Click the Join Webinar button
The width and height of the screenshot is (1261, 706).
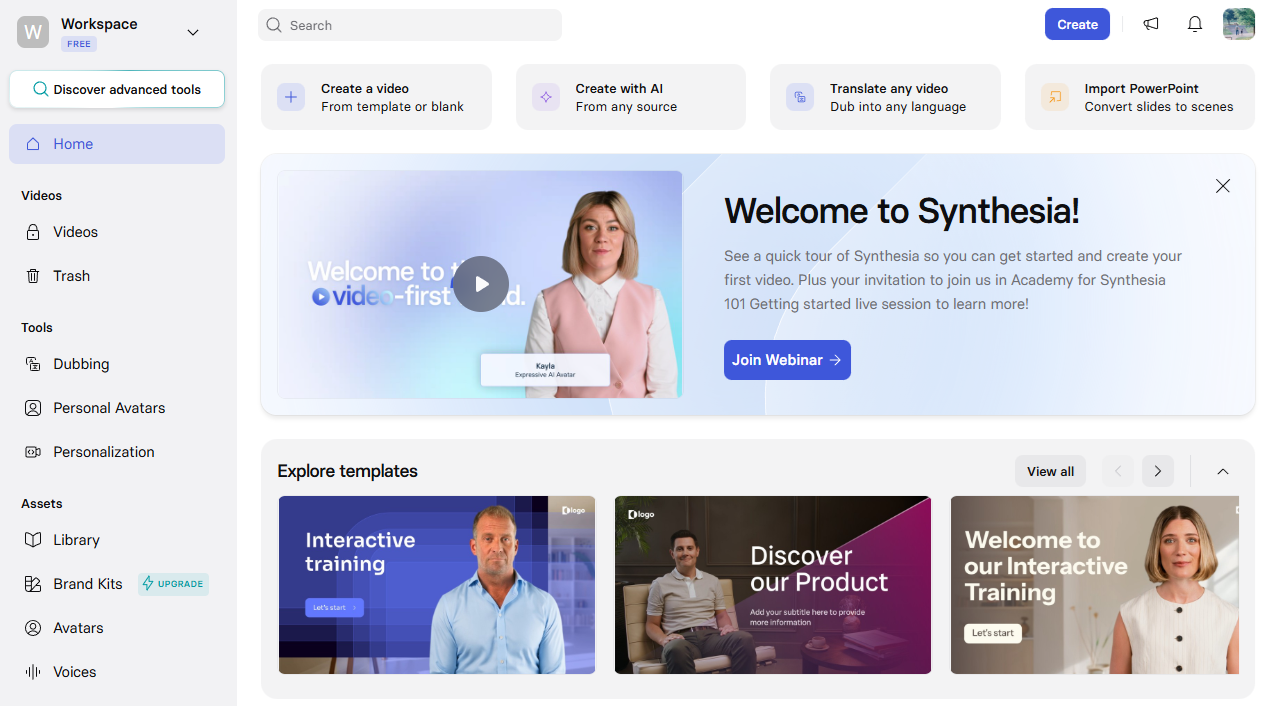(787, 360)
